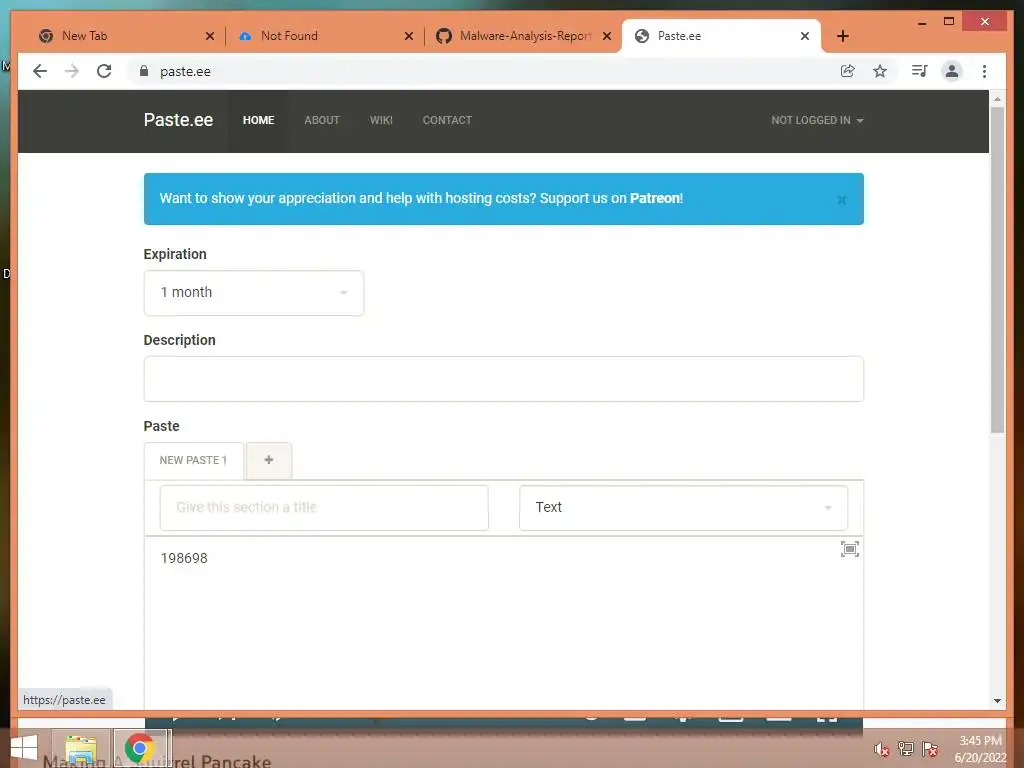
Task: Click the muted volume tray icon
Action: pos(882,749)
